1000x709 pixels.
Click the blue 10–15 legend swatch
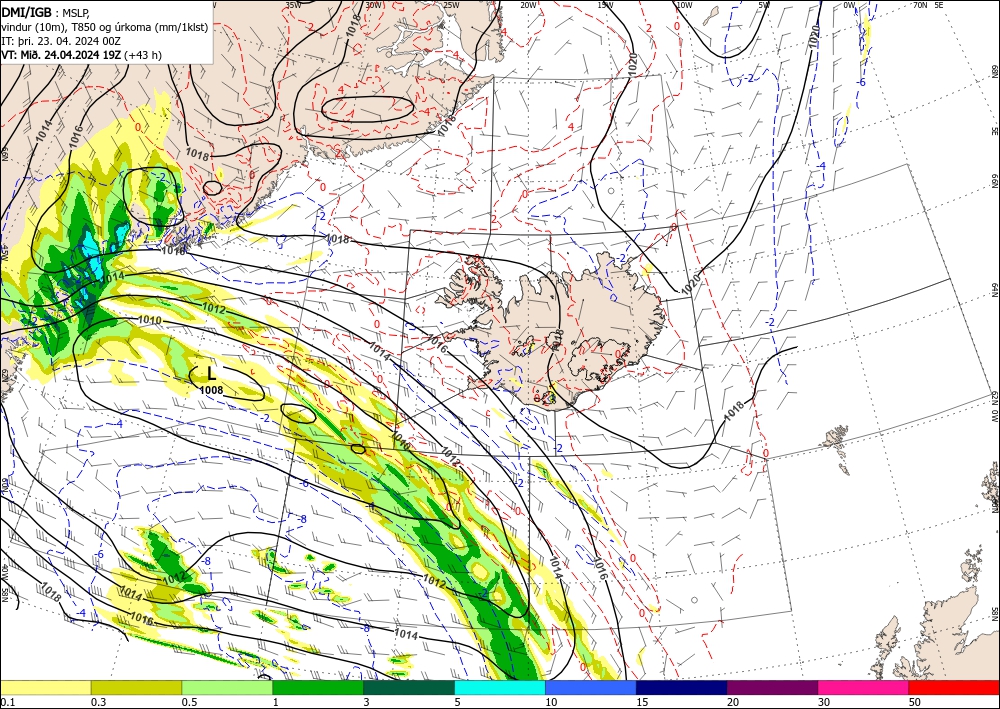[x=591, y=687]
